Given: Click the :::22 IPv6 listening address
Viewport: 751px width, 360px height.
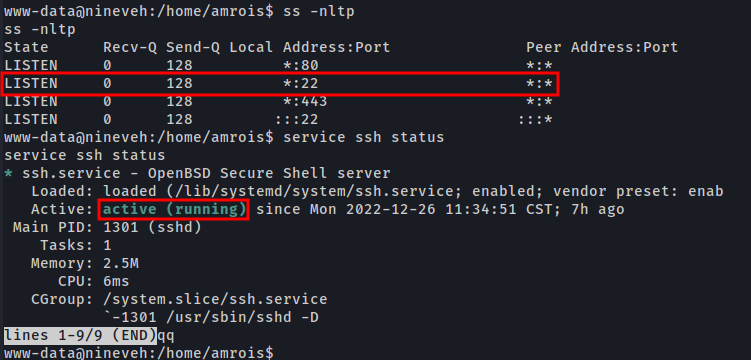Looking at the screenshot, I should pyautogui.click(x=296, y=120).
